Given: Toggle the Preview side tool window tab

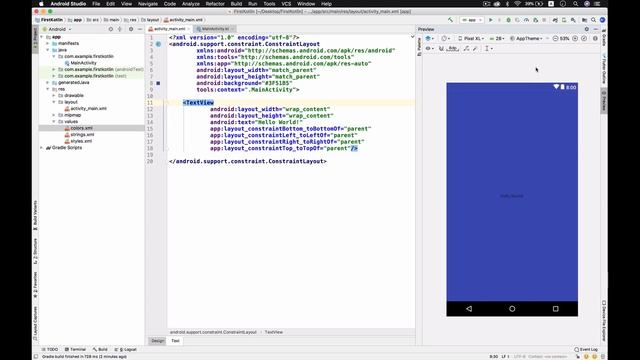Looking at the screenshot, I should (604, 100).
